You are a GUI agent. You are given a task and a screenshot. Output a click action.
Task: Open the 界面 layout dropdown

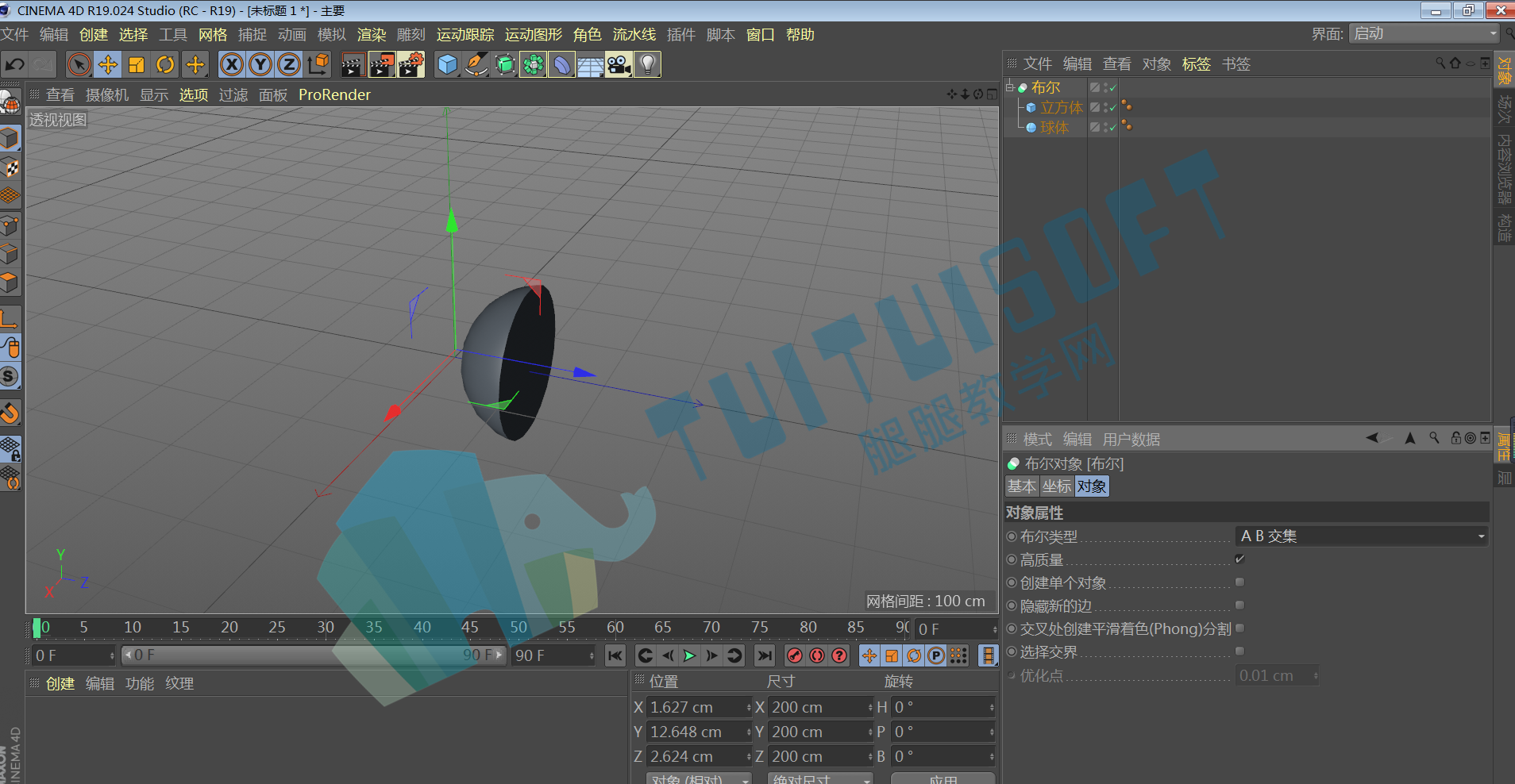(1424, 33)
